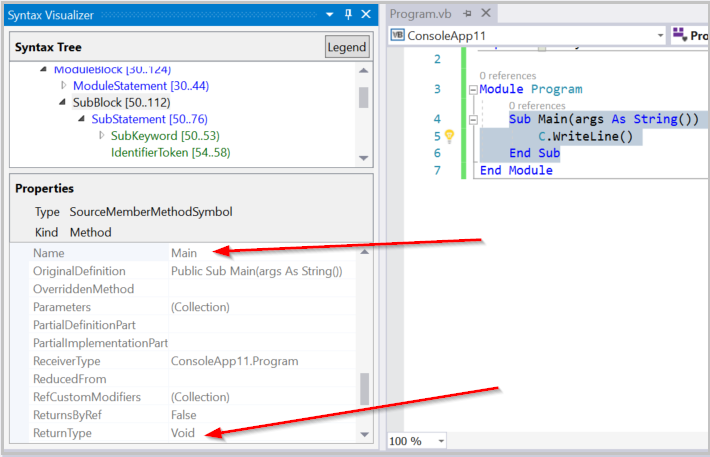Expand the SubKeyword tree node
Image resolution: width=710 pixels, height=457 pixels.
click(x=101, y=136)
